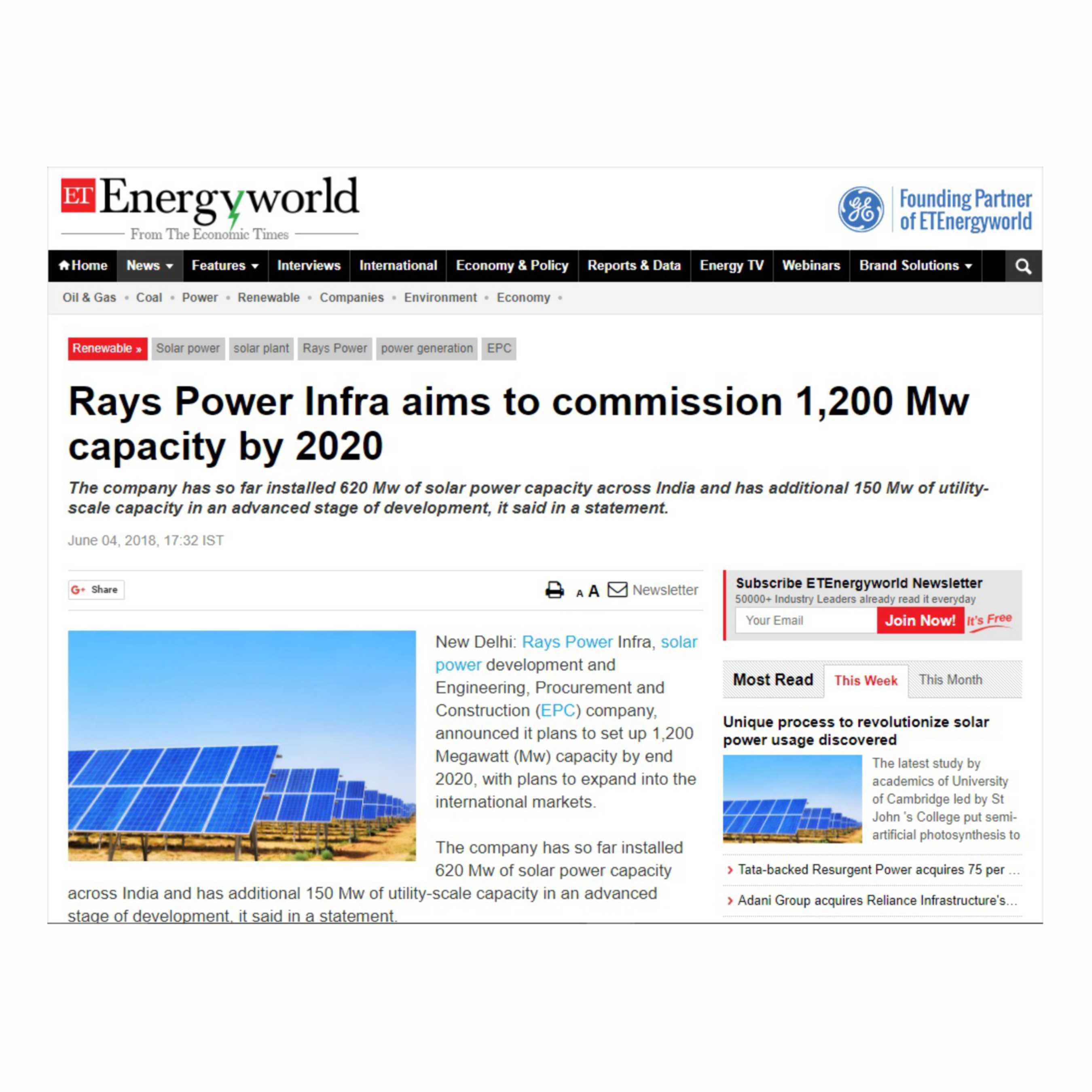
Task: Click the large A increase font icon
Action: [x=593, y=591]
